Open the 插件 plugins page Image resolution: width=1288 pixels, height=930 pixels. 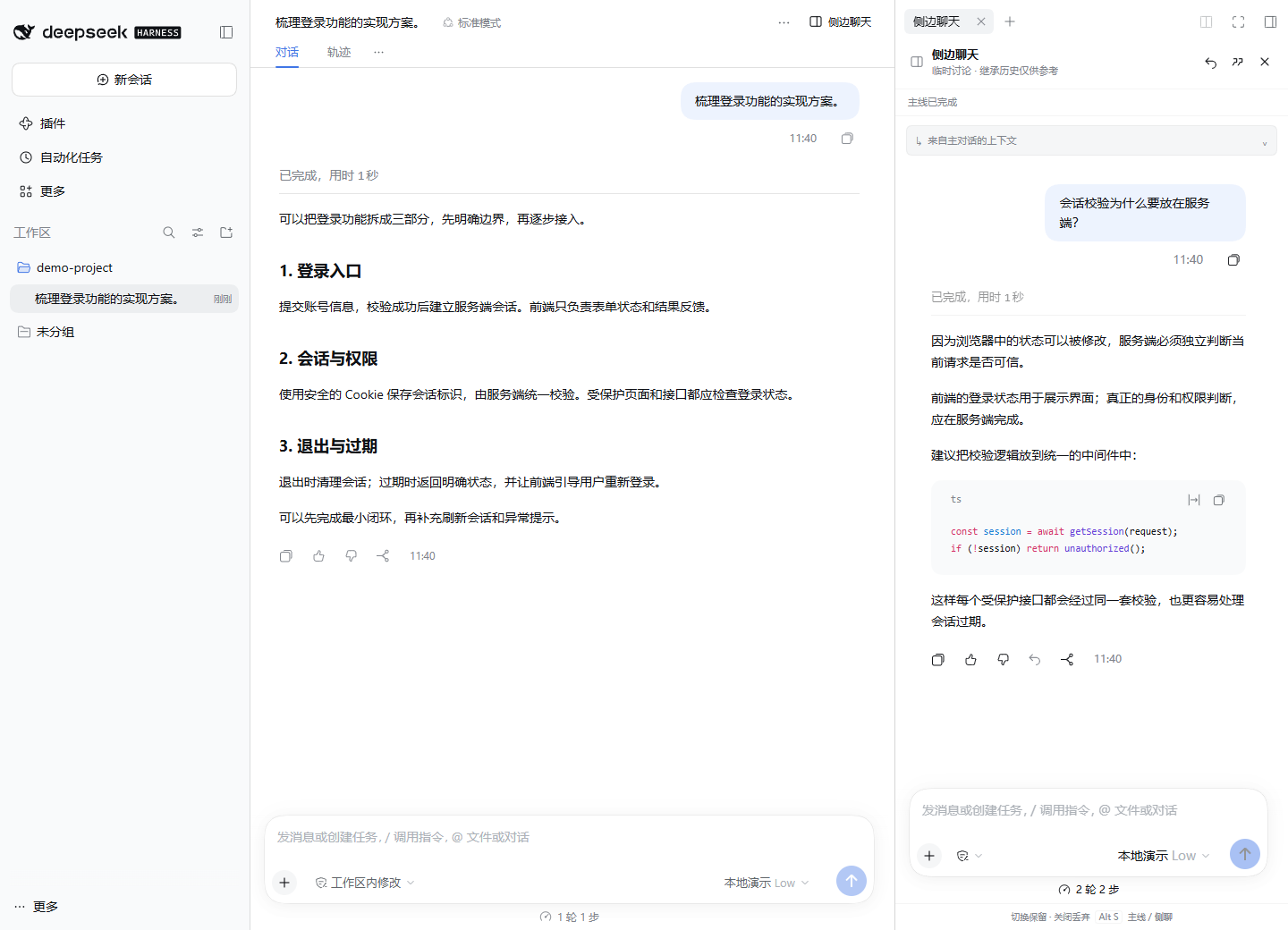tap(124, 123)
